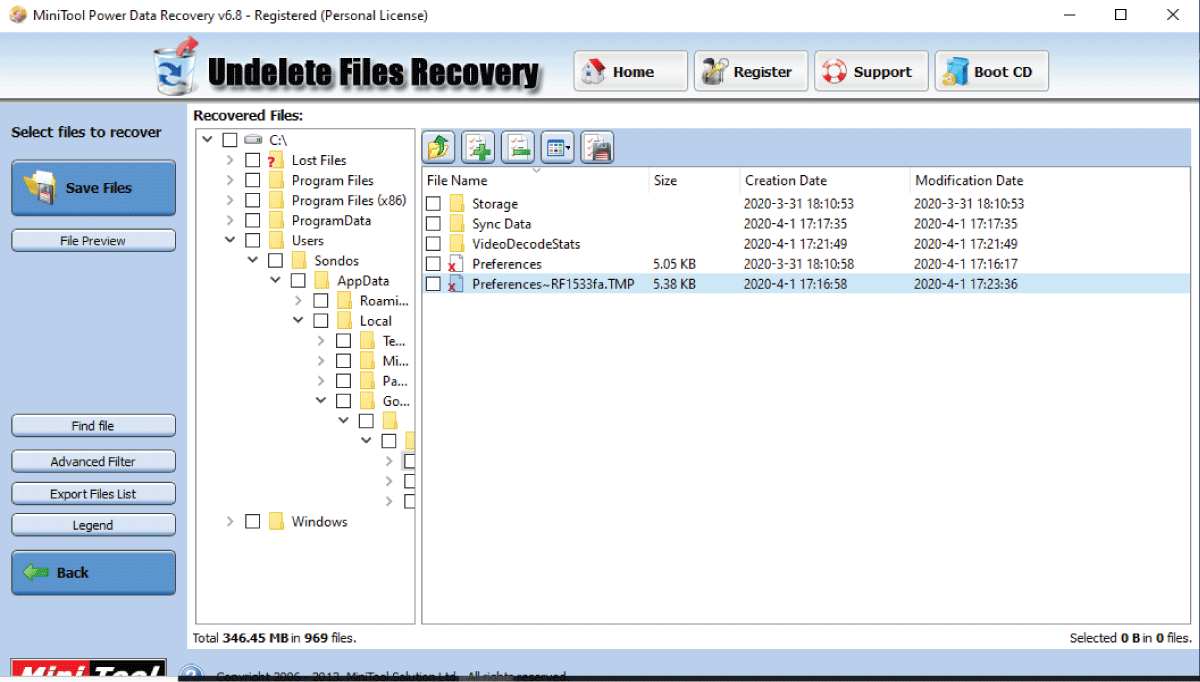Image resolution: width=1200 pixels, height=682 pixels.
Task: Check the Lost Files checkbox
Action: coord(252,160)
